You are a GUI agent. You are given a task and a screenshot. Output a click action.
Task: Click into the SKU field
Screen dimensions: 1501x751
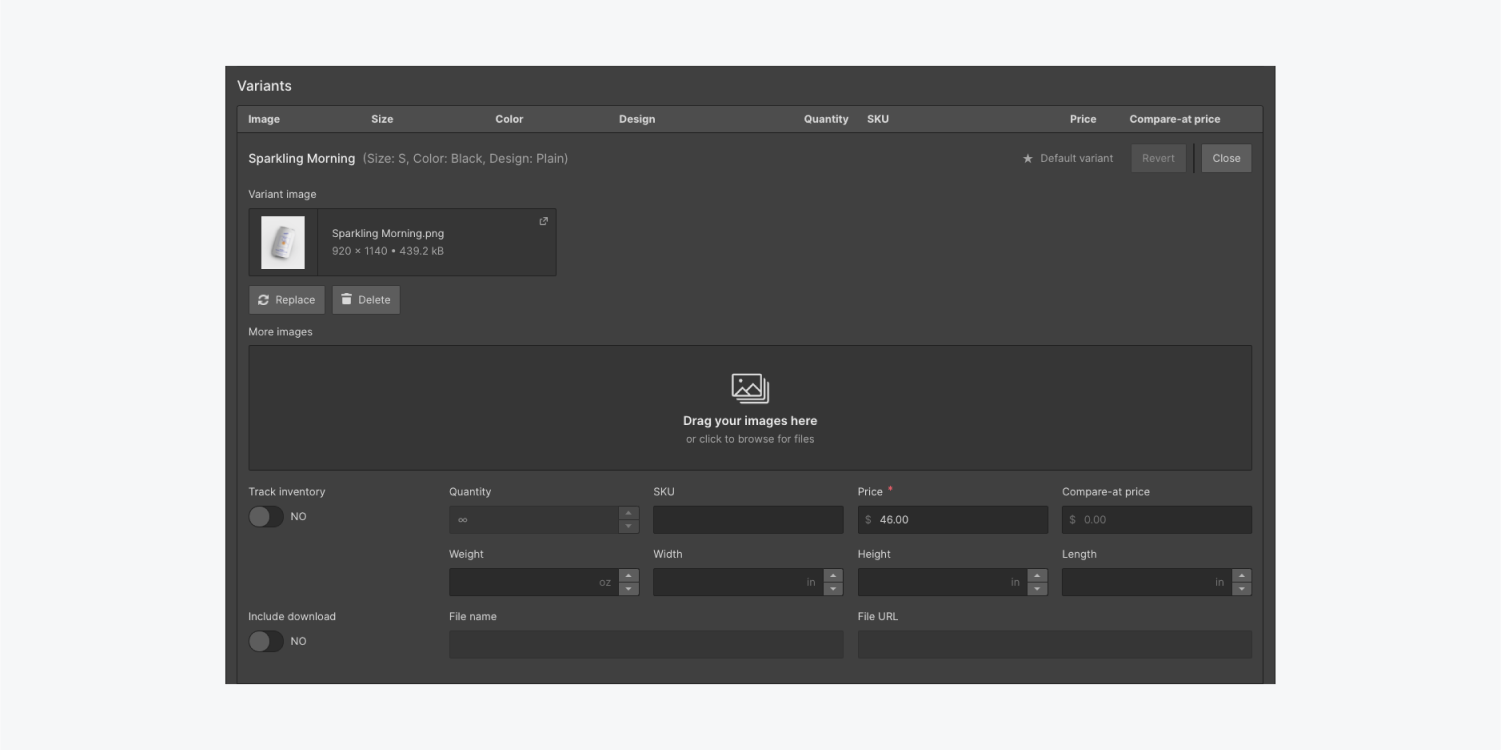[x=748, y=519]
